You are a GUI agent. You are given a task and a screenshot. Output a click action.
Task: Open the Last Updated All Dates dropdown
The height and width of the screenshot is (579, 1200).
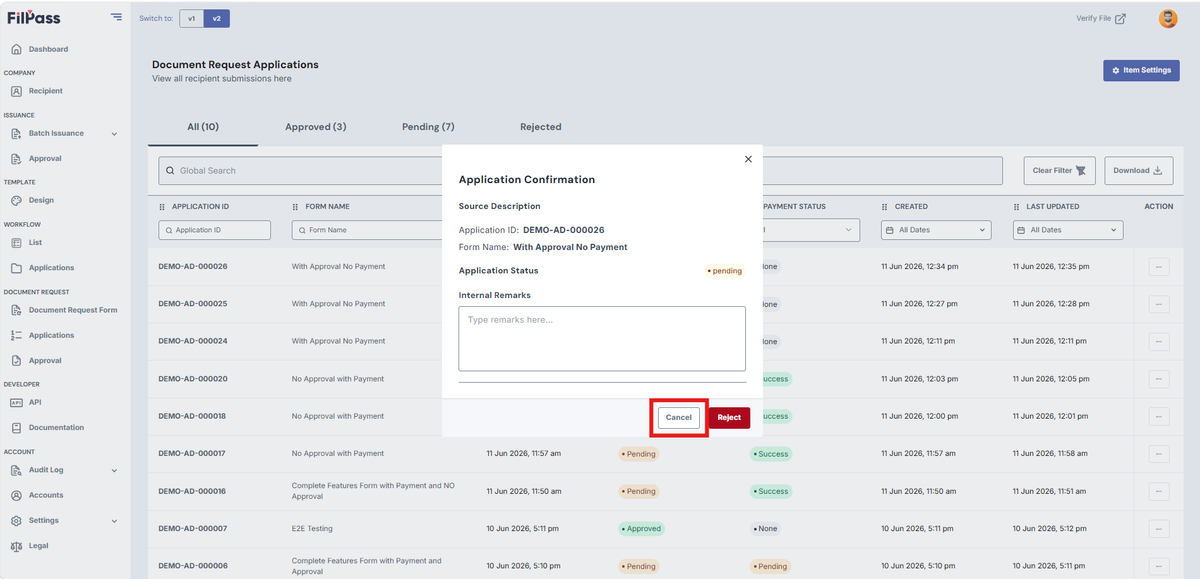pos(1067,230)
